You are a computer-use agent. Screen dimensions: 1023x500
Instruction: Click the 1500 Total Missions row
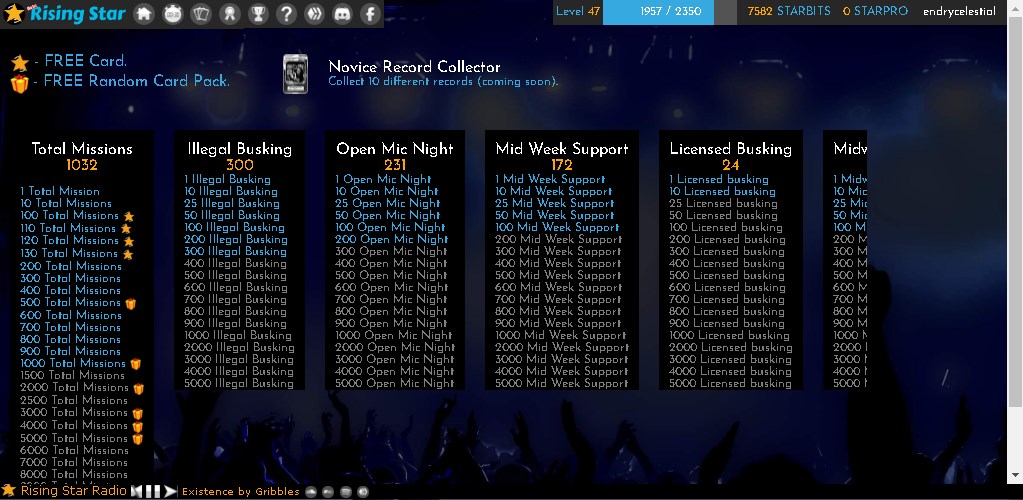coord(72,375)
